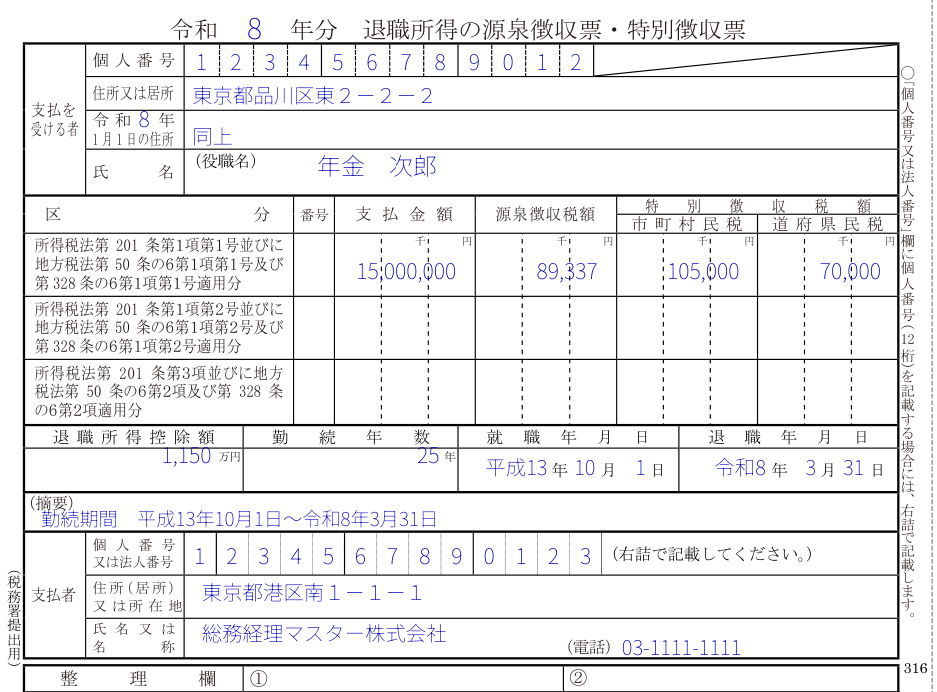Image resolution: width=937 pixels, height=692 pixels.
Task: Select the name 年金 次郎
Action: tap(377, 166)
